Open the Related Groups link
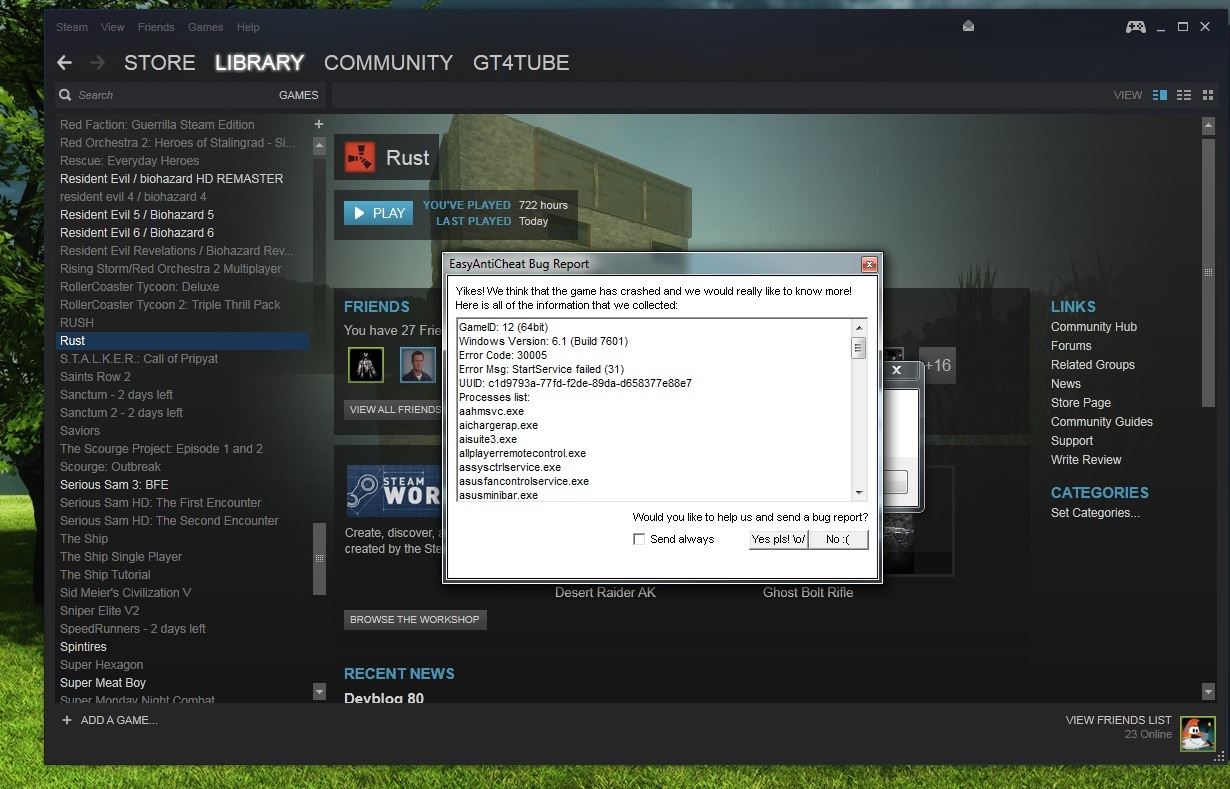Viewport: 1230px width, 789px height. (x=1093, y=365)
